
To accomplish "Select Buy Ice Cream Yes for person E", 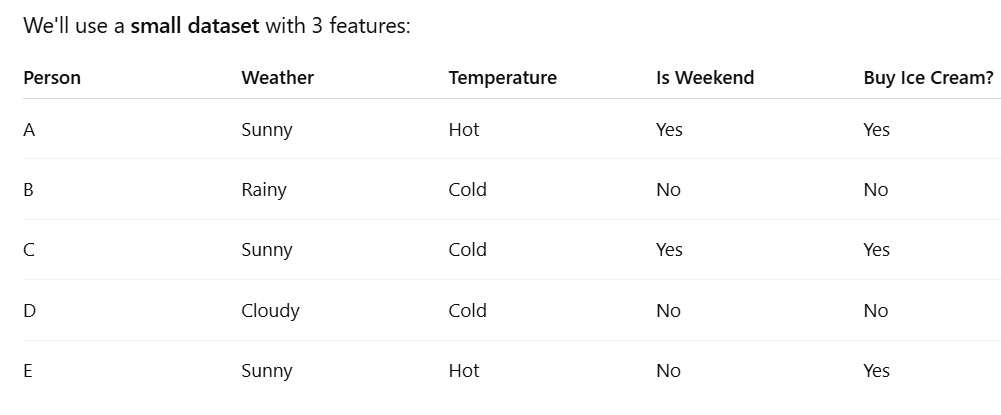I will coord(877,371).
